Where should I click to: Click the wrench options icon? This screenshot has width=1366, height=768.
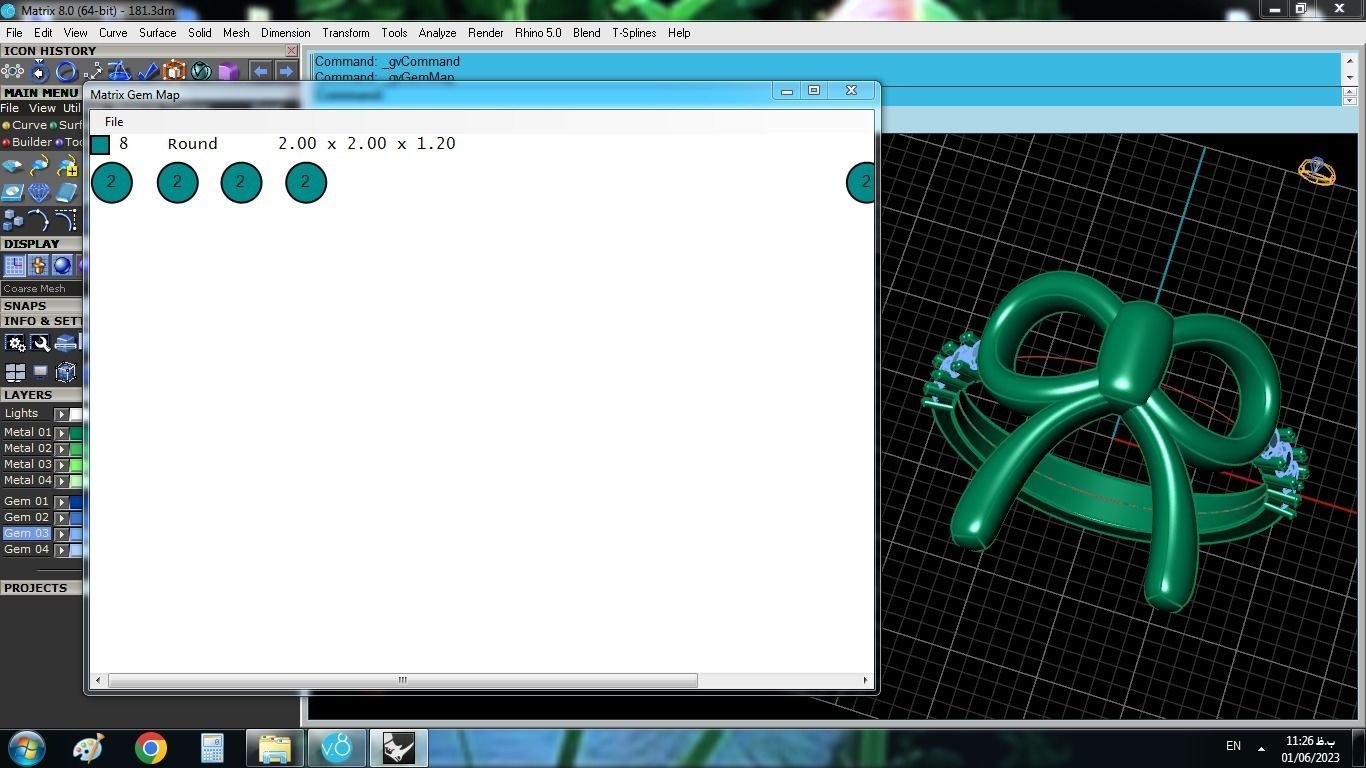pos(40,343)
